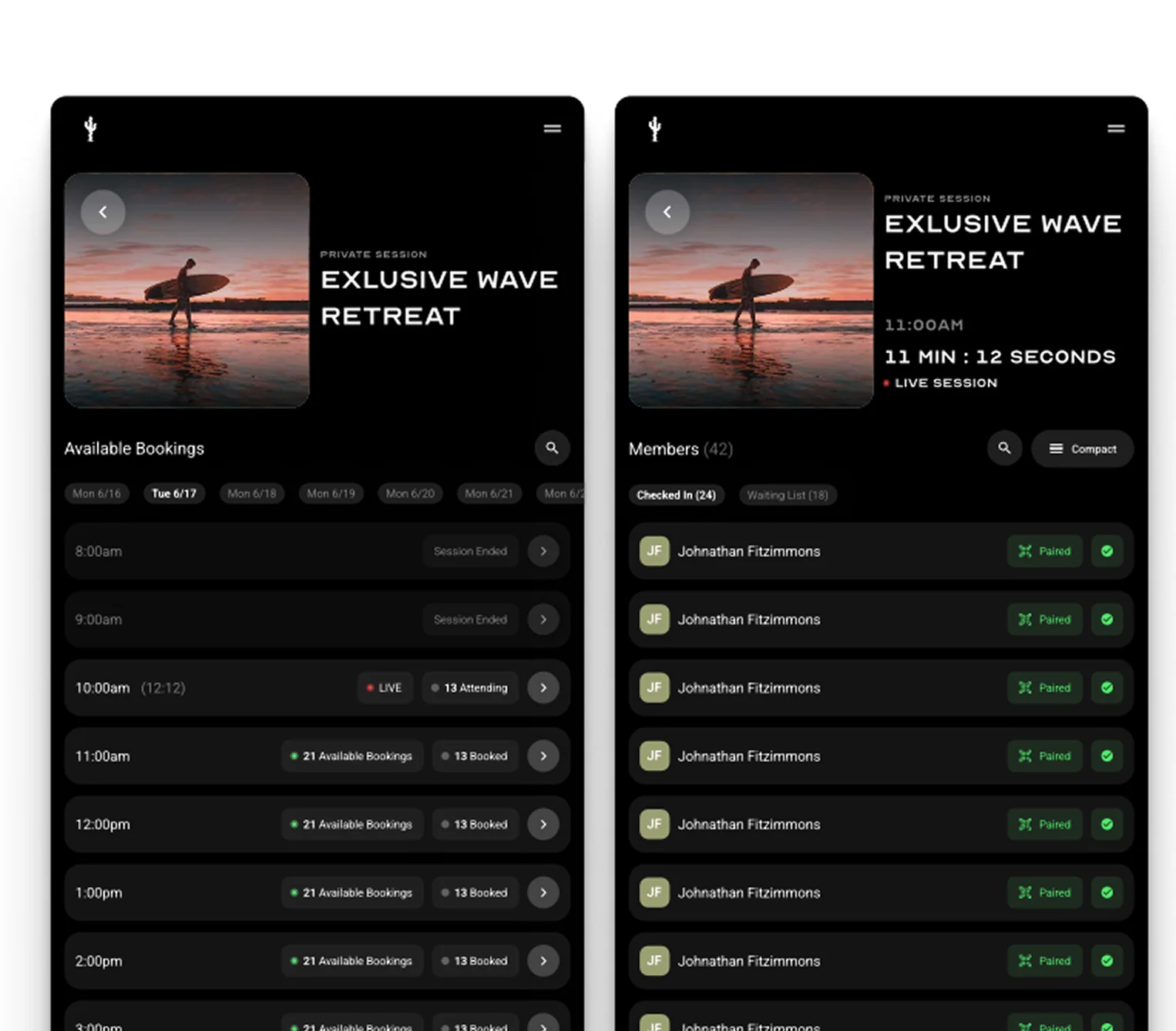Image resolution: width=1176 pixels, height=1031 pixels.
Task: Click 13 Booked on 12:00pm row
Action: 475,824
